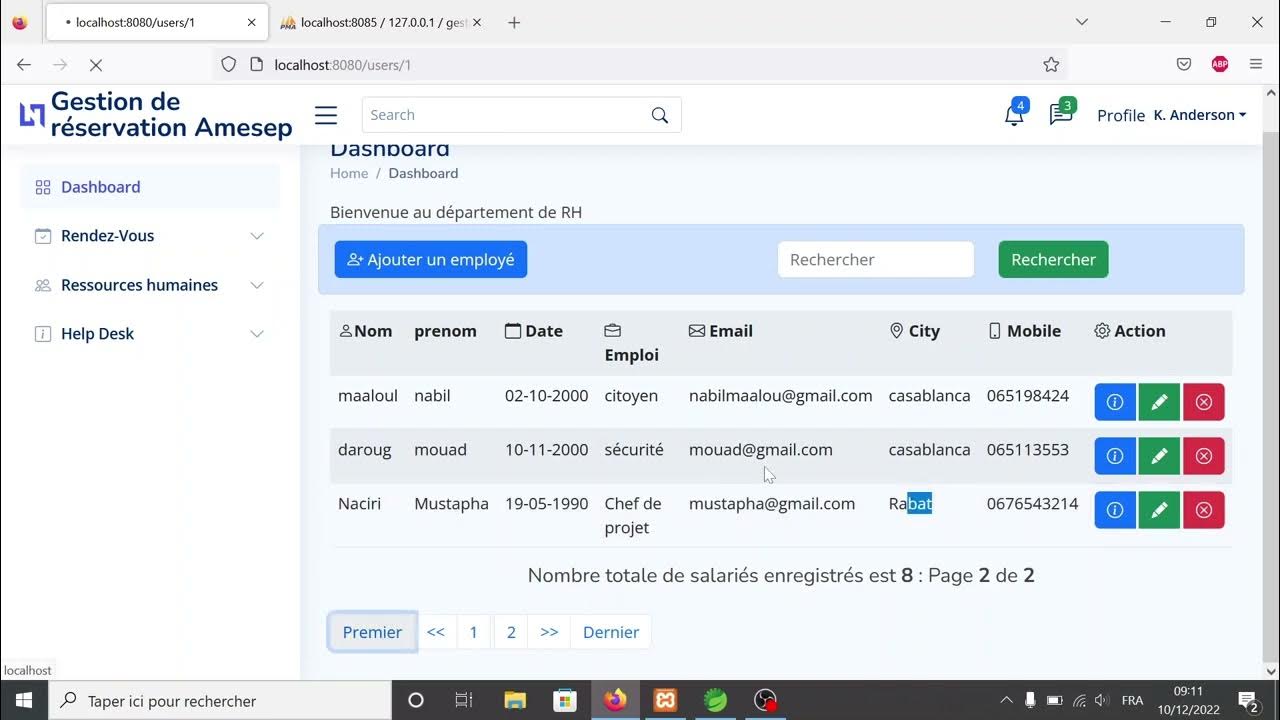Image resolution: width=1280 pixels, height=720 pixels.
Task: Edit employee Naciri Mustapha
Action: pyautogui.click(x=1159, y=510)
